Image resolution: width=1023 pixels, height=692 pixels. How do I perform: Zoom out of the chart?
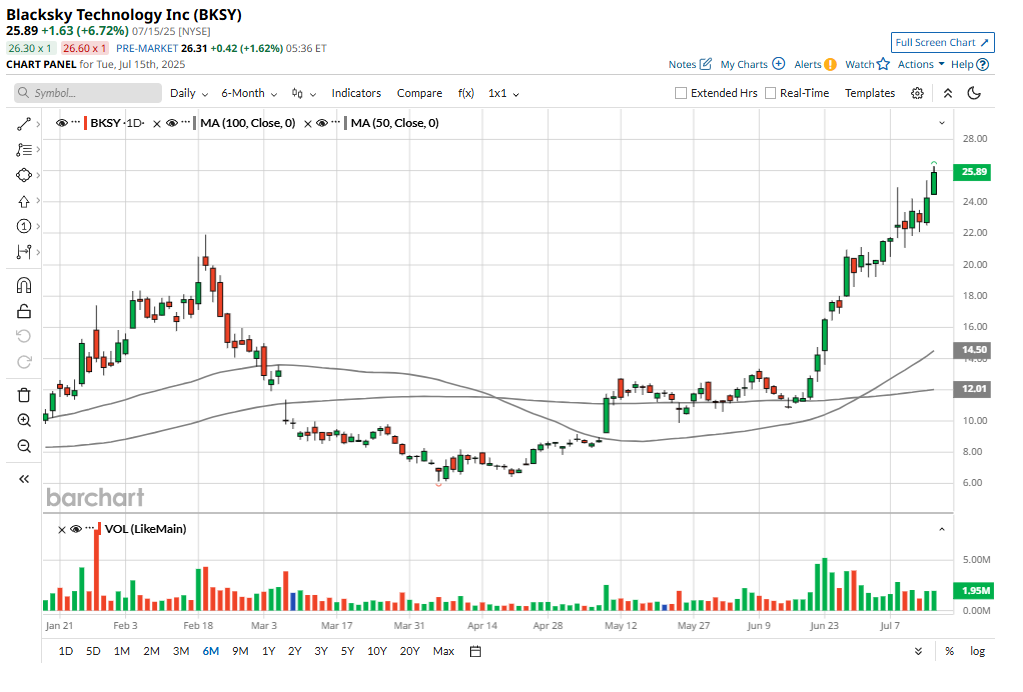coord(23,447)
